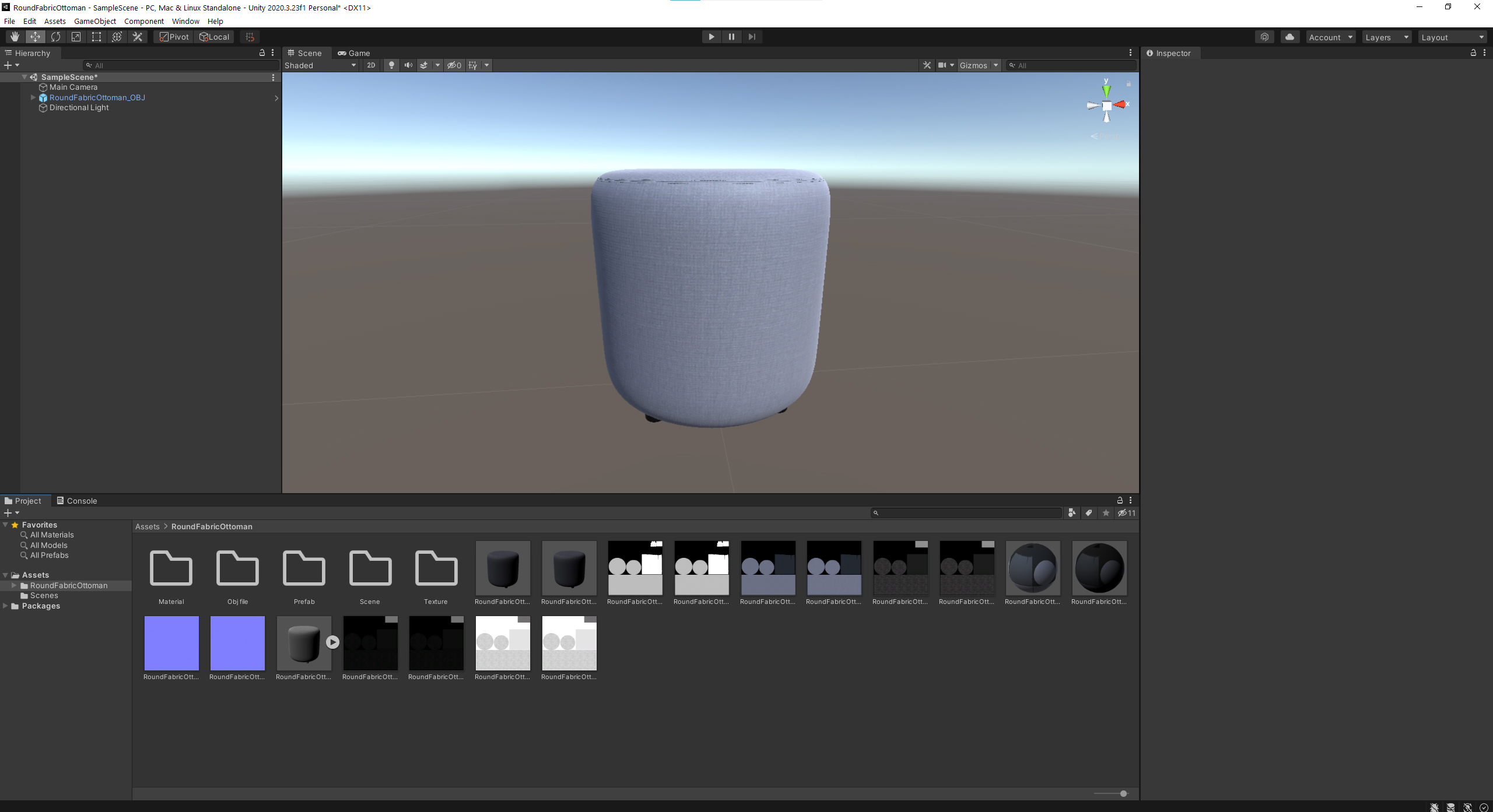Open the Layers dropdown button
This screenshot has width=1493, height=812.
[1386, 37]
